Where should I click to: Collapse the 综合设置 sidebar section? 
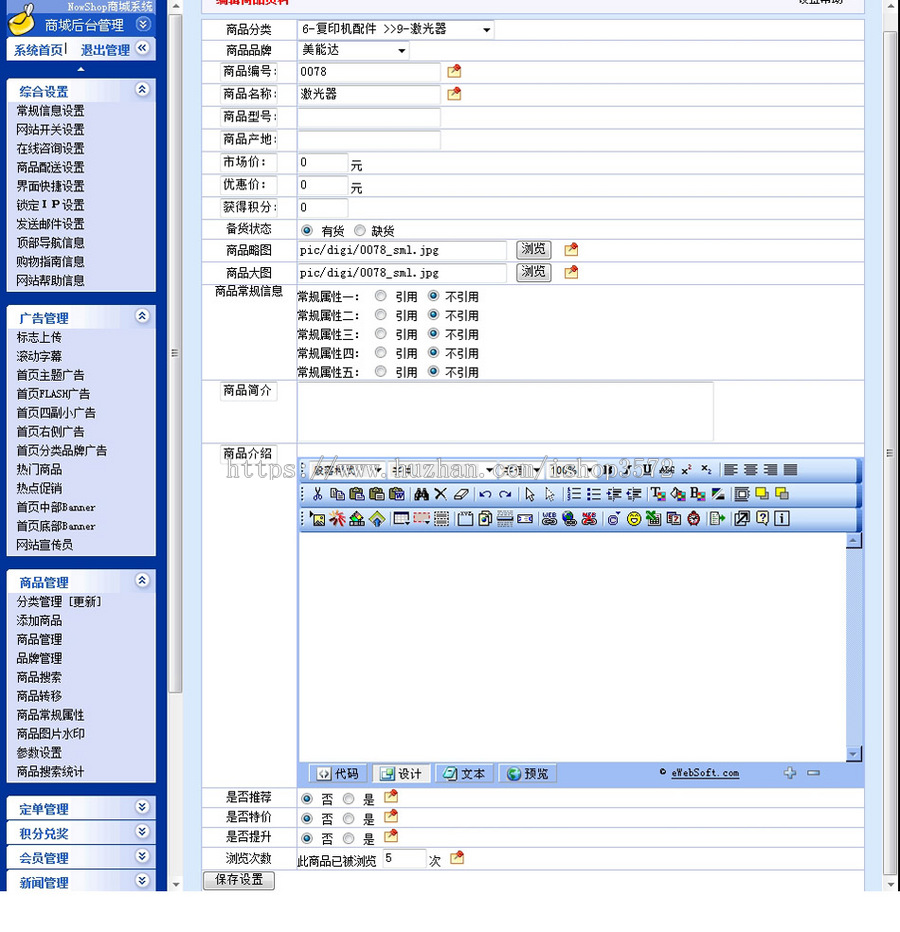pos(142,90)
